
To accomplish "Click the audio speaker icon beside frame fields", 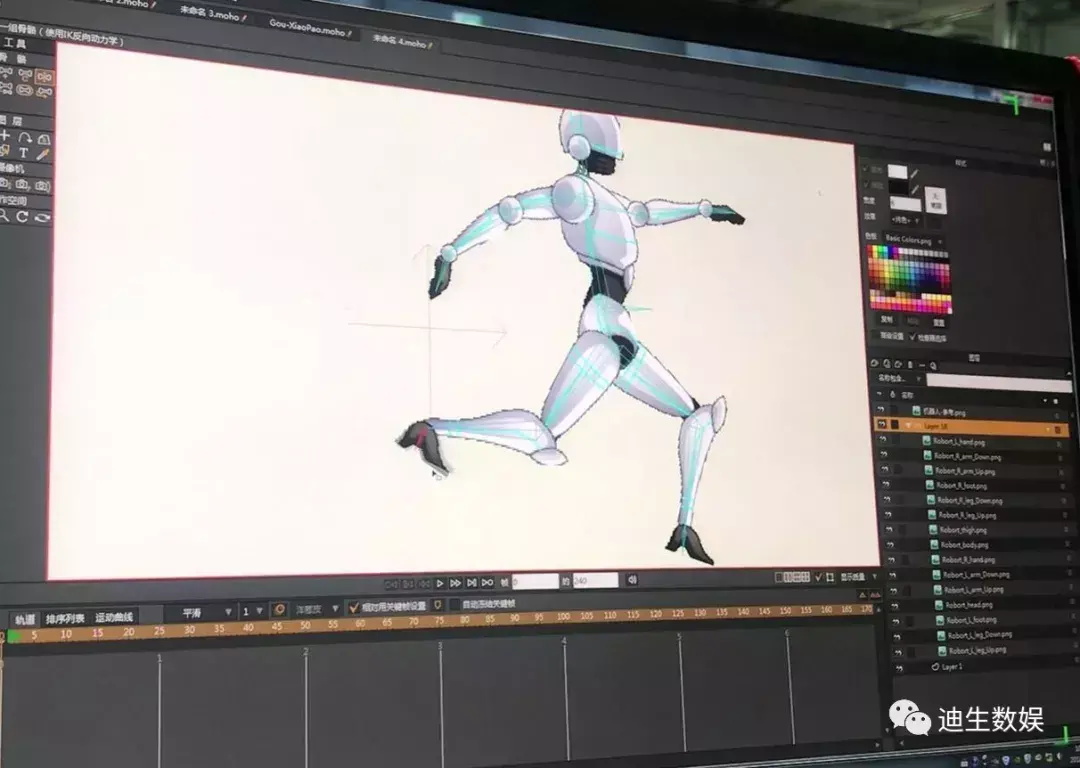I will pos(632,580).
